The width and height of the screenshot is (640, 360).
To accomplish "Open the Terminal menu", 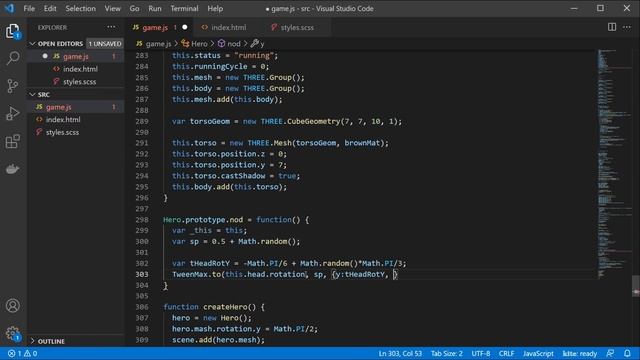I will [x=184, y=9].
